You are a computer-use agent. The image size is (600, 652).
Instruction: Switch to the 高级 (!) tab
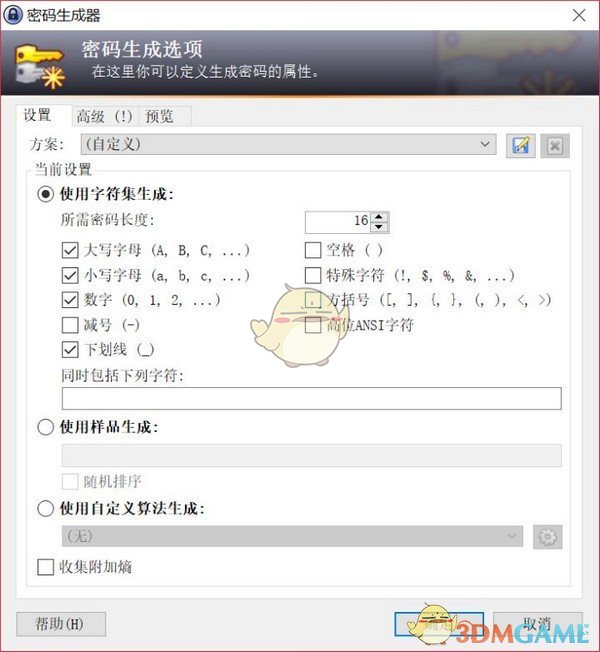point(104,116)
